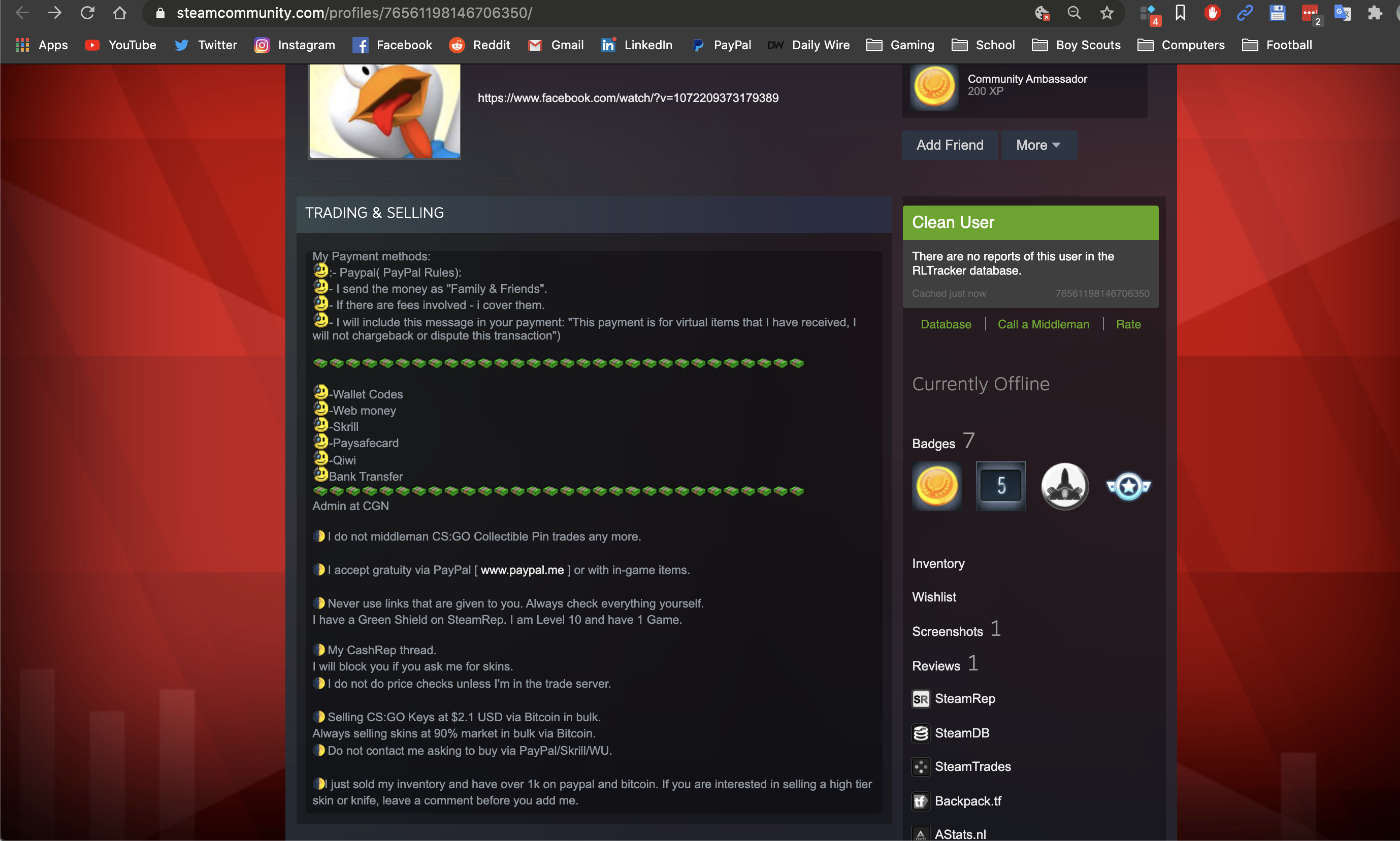The width and height of the screenshot is (1400, 841).
Task: Open the PayPal bookmark
Action: (721, 45)
